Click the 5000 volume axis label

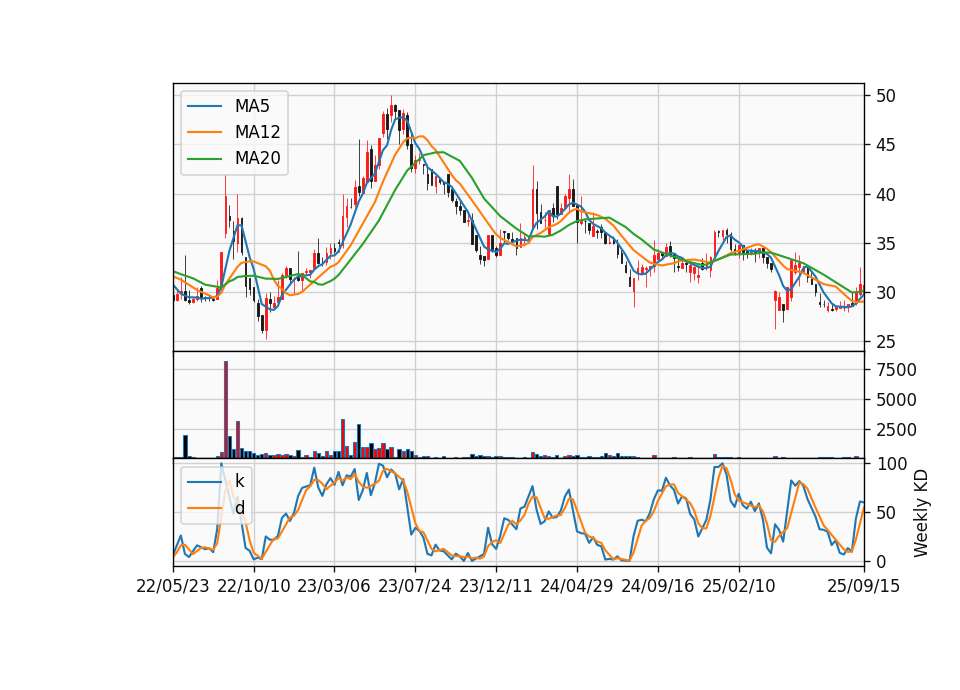point(896,400)
